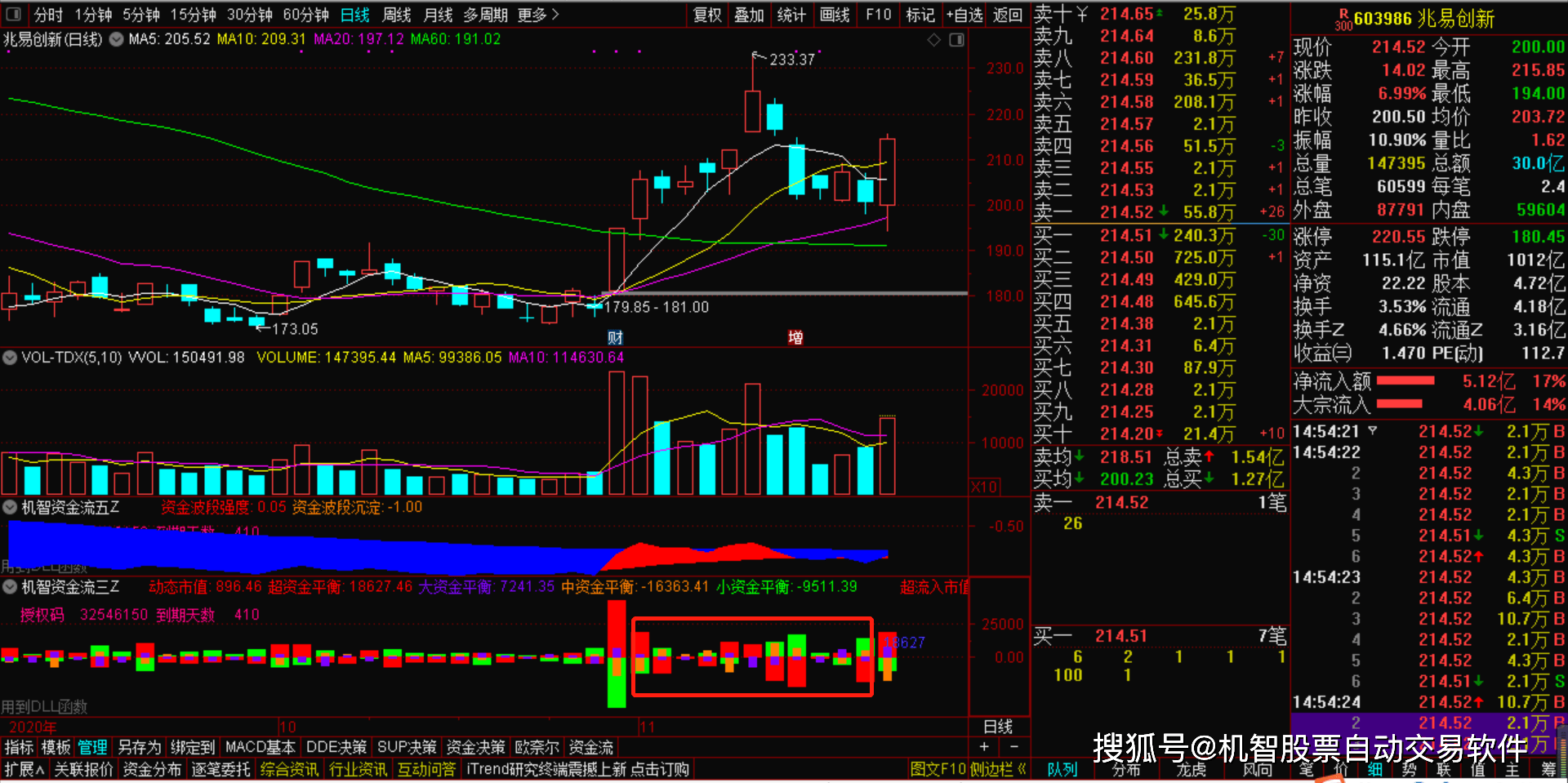The height and width of the screenshot is (783, 1568).
Task: Switch to 队列 queue tab
Action: [1062, 769]
